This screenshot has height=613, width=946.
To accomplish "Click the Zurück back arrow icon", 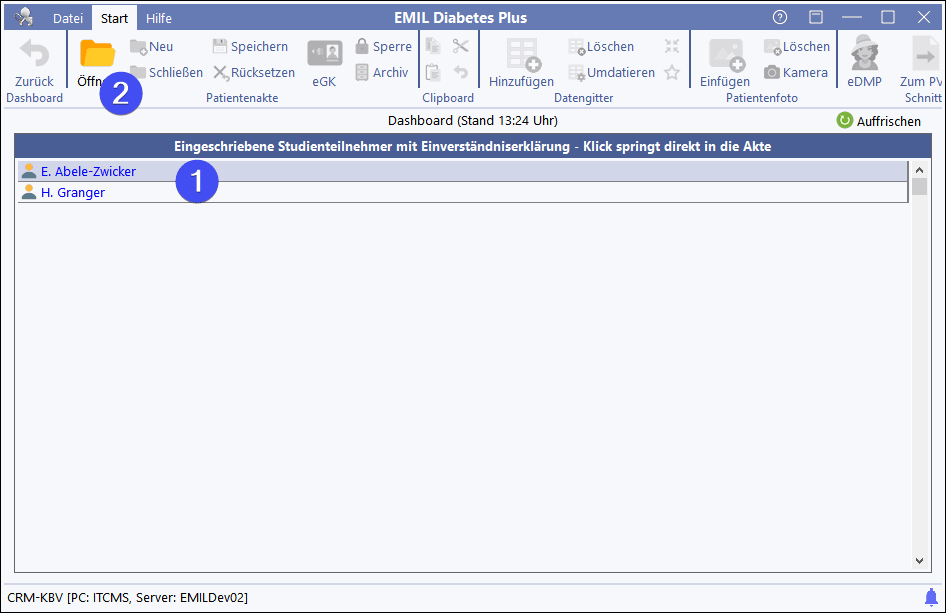I will click(x=34, y=55).
